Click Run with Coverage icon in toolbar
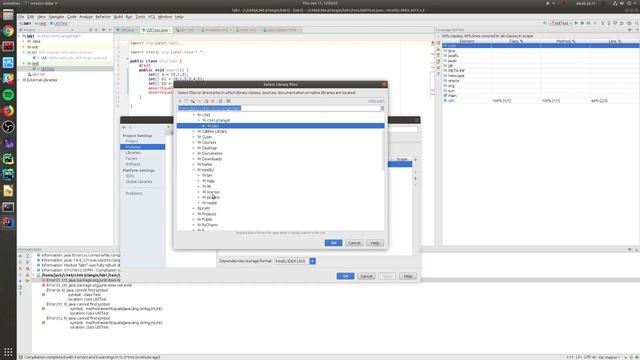 point(589,23)
